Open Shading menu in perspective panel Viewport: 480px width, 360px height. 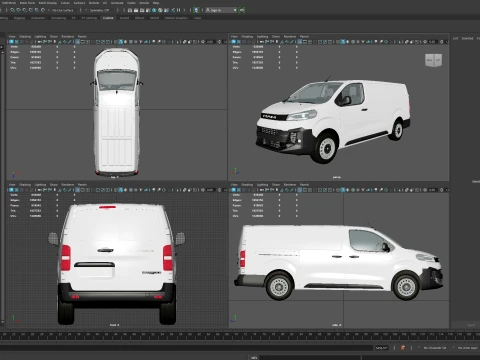coord(247,36)
